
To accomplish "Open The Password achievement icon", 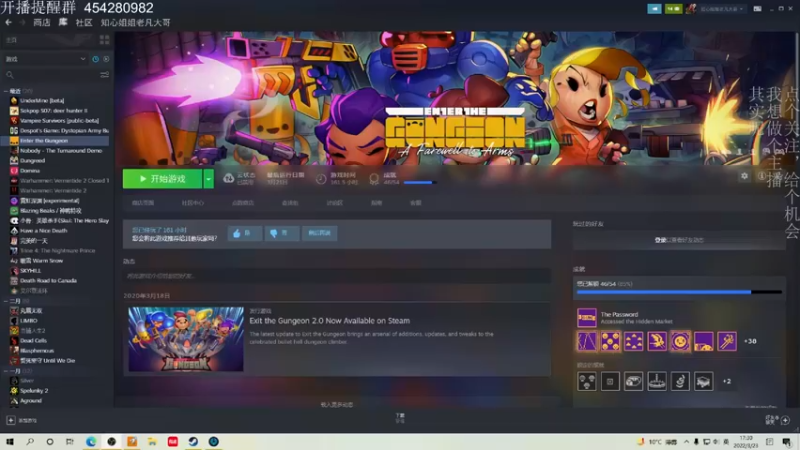I will (587, 317).
